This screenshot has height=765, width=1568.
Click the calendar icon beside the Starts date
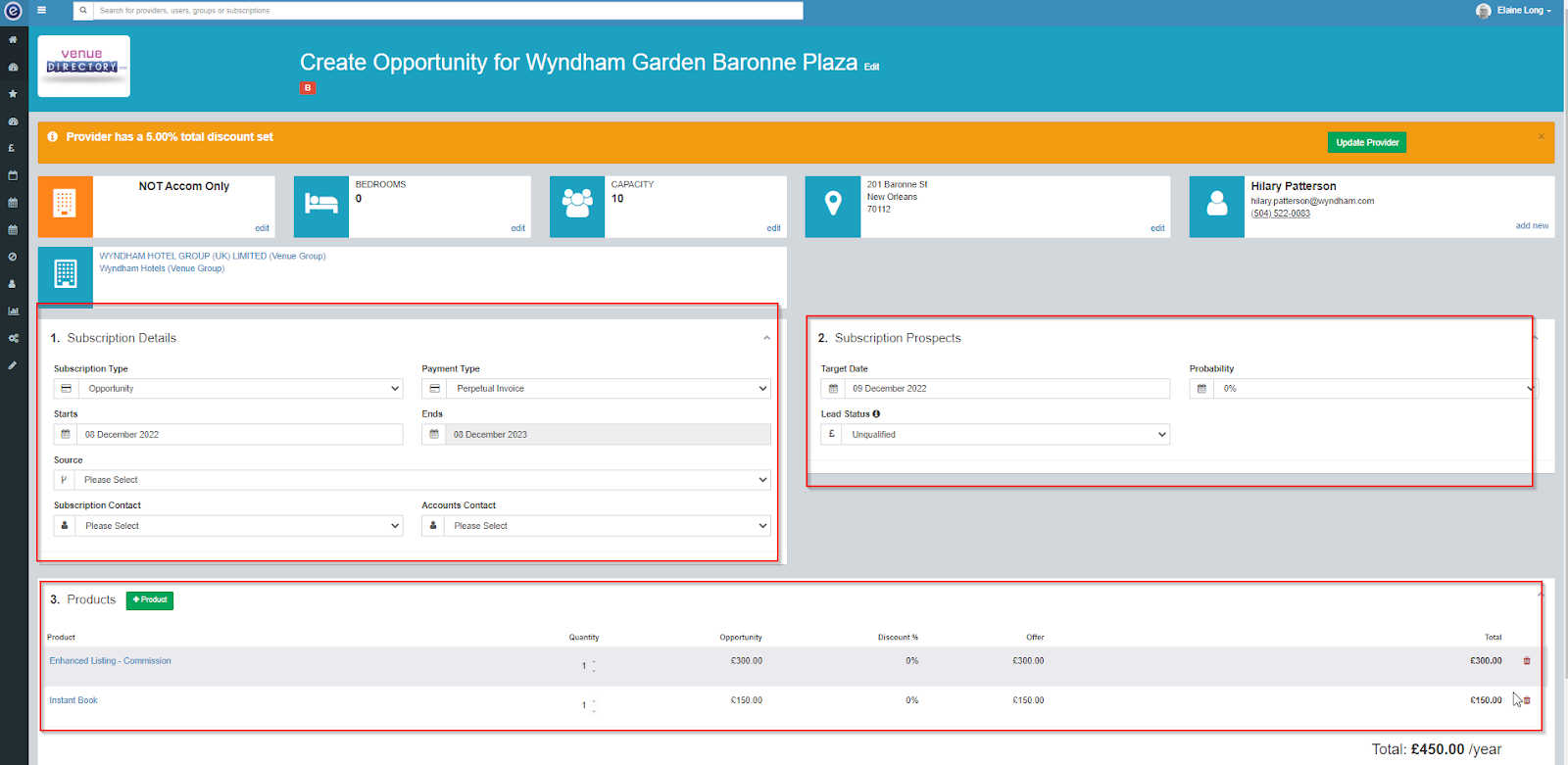66,434
